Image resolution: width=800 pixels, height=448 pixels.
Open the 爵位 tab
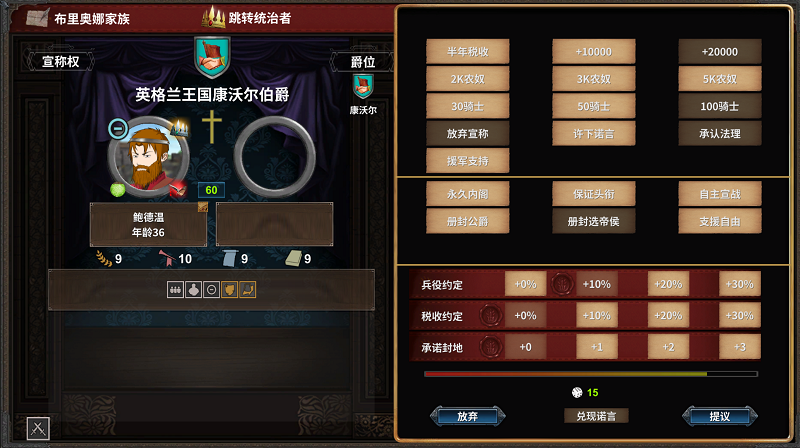pos(363,62)
